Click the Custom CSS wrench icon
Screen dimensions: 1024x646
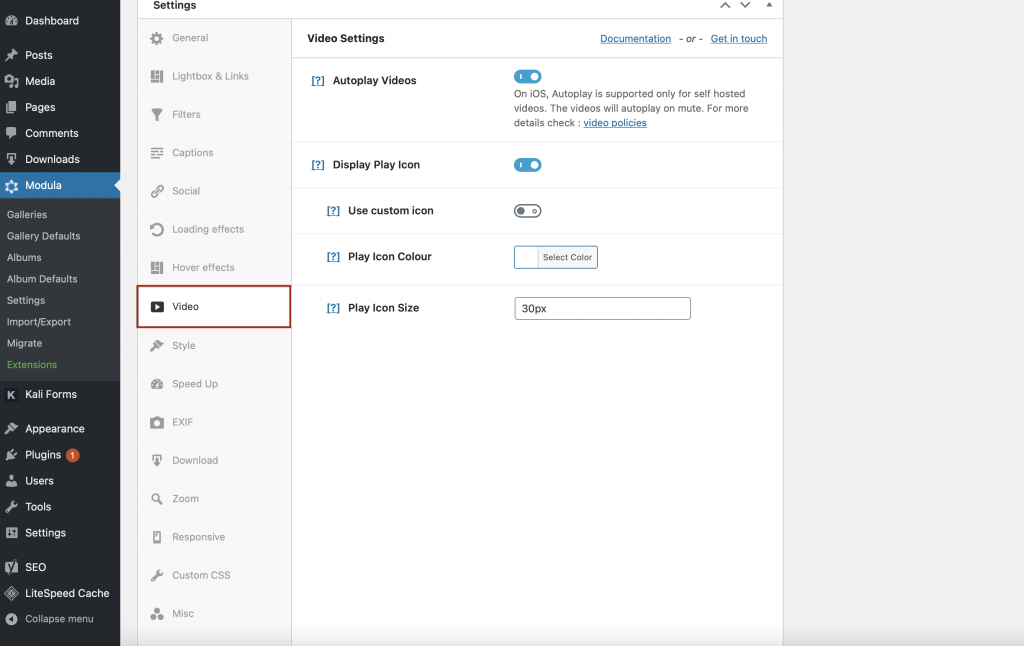click(x=157, y=575)
